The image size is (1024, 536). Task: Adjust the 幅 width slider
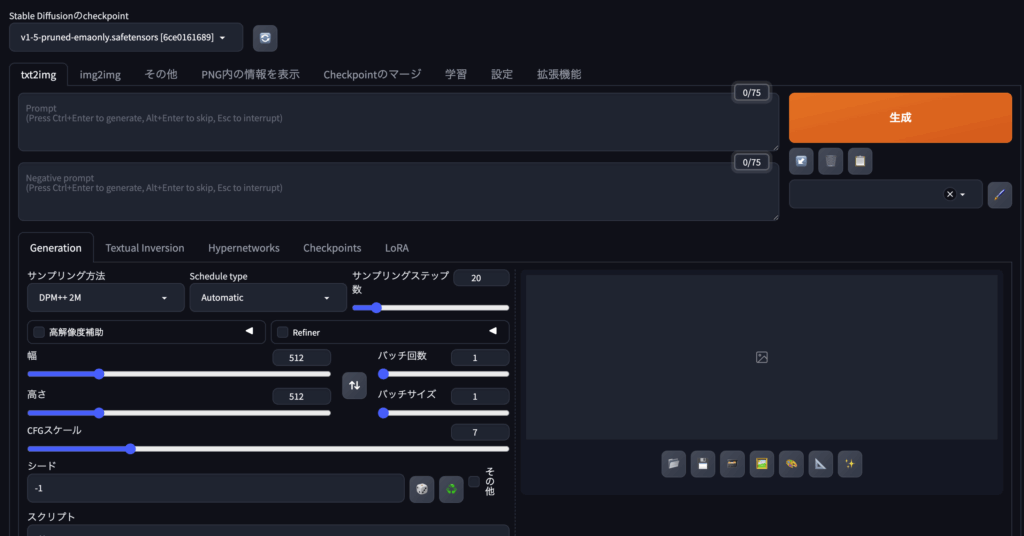(x=179, y=374)
